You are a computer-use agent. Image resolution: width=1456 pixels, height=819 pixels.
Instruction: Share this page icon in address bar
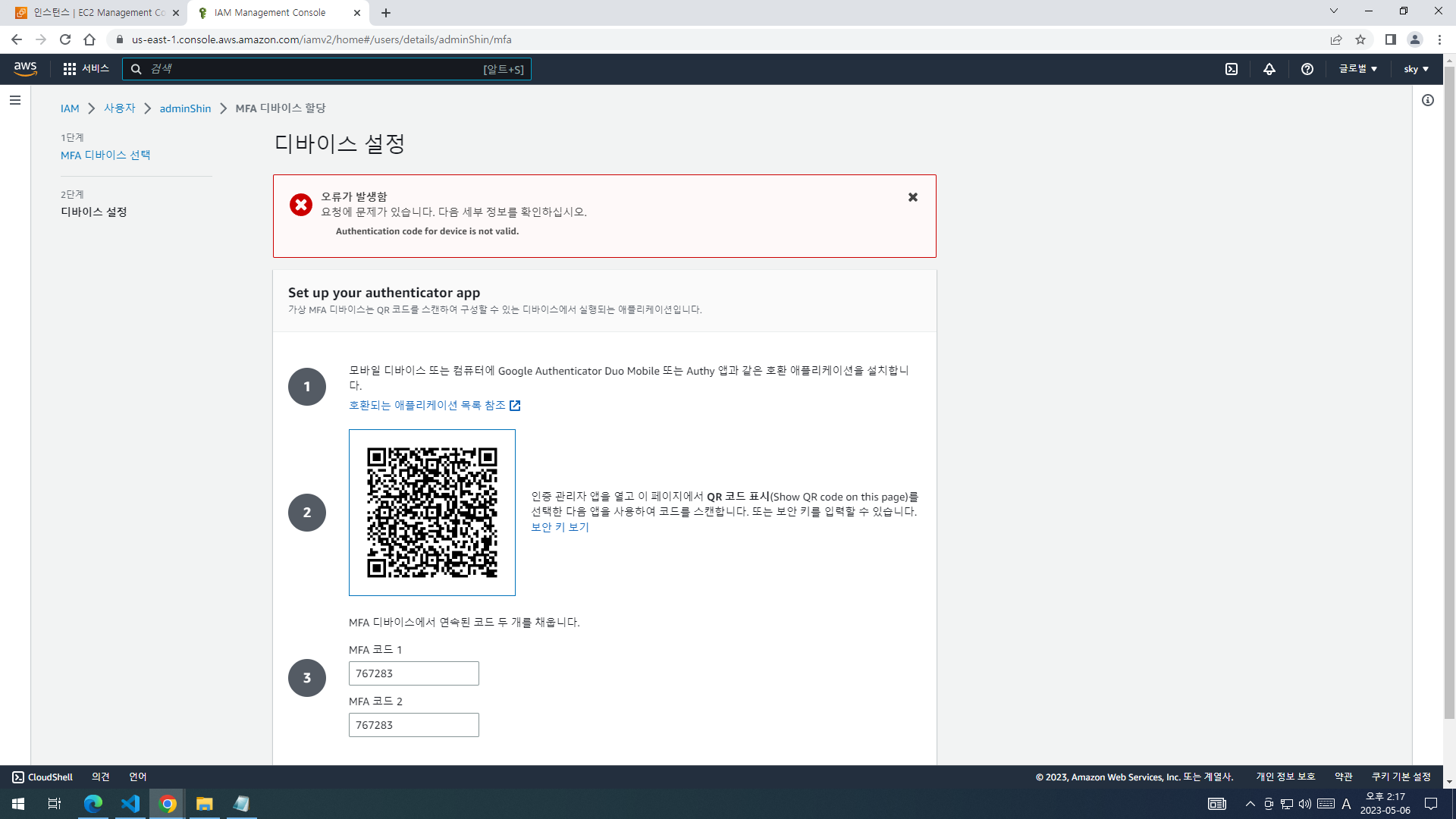pos(1336,39)
